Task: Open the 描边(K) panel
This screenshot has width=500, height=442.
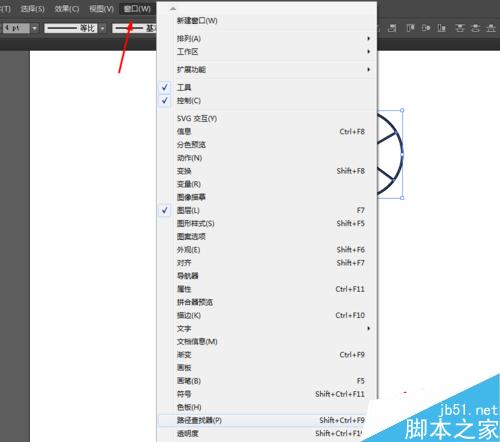Action: point(267,315)
